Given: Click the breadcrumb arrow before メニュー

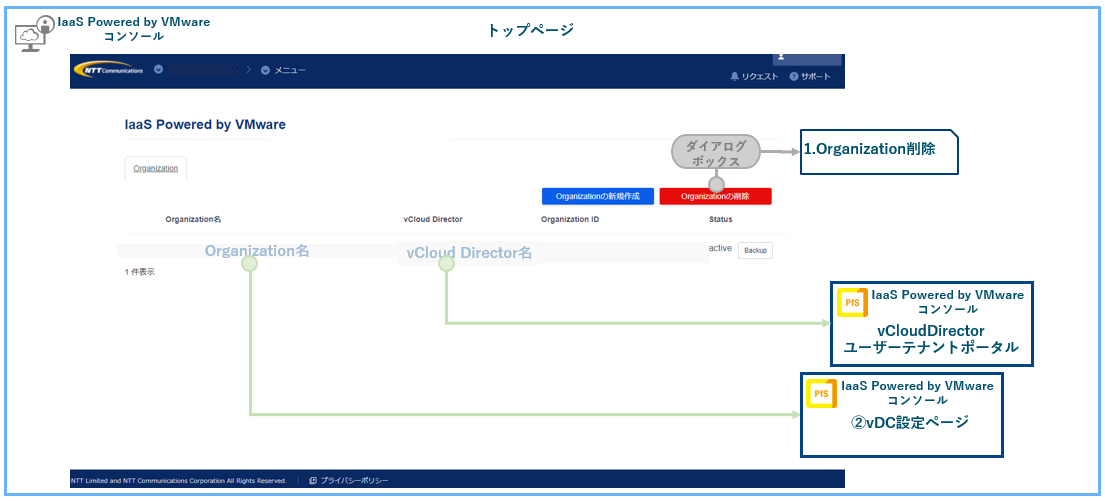Looking at the screenshot, I should coord(250,70).
